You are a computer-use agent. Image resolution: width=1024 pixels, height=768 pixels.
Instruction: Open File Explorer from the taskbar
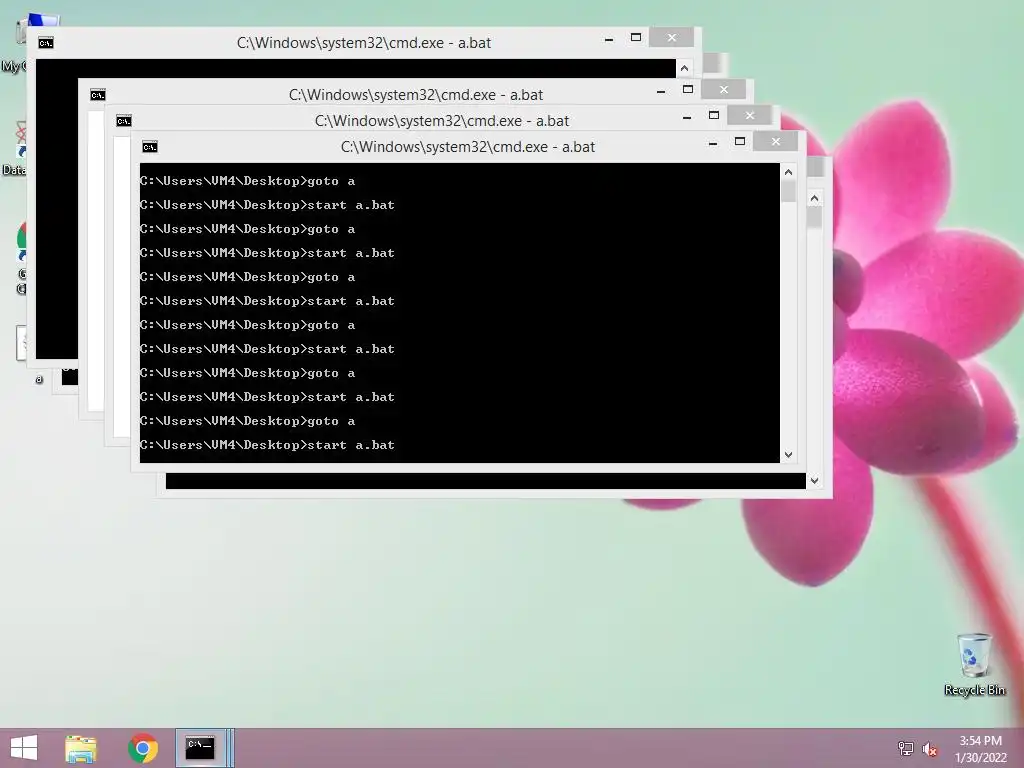click(x=81, y=748)
